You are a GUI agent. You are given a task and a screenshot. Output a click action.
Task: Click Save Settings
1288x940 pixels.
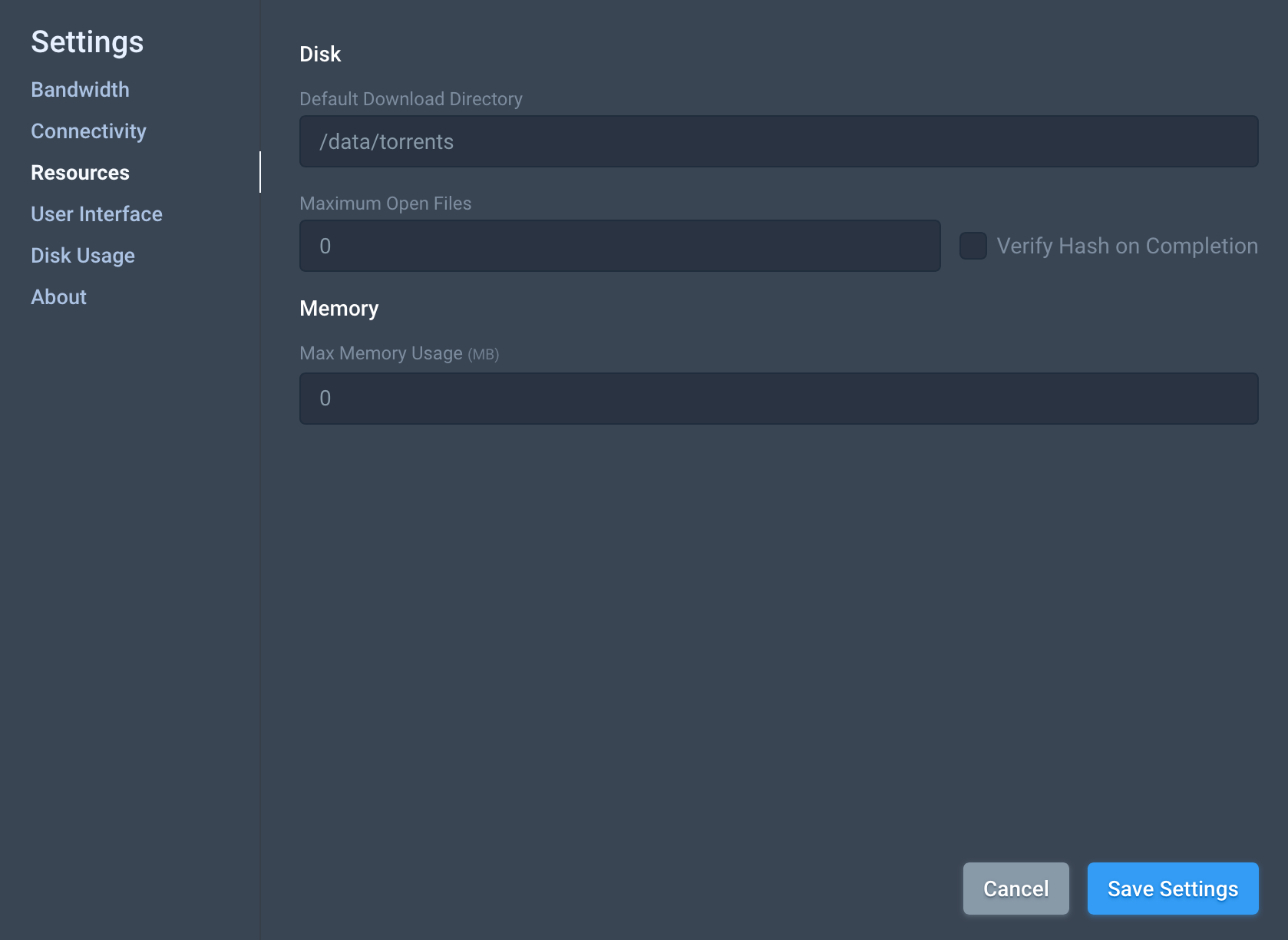coord(1172,889)
